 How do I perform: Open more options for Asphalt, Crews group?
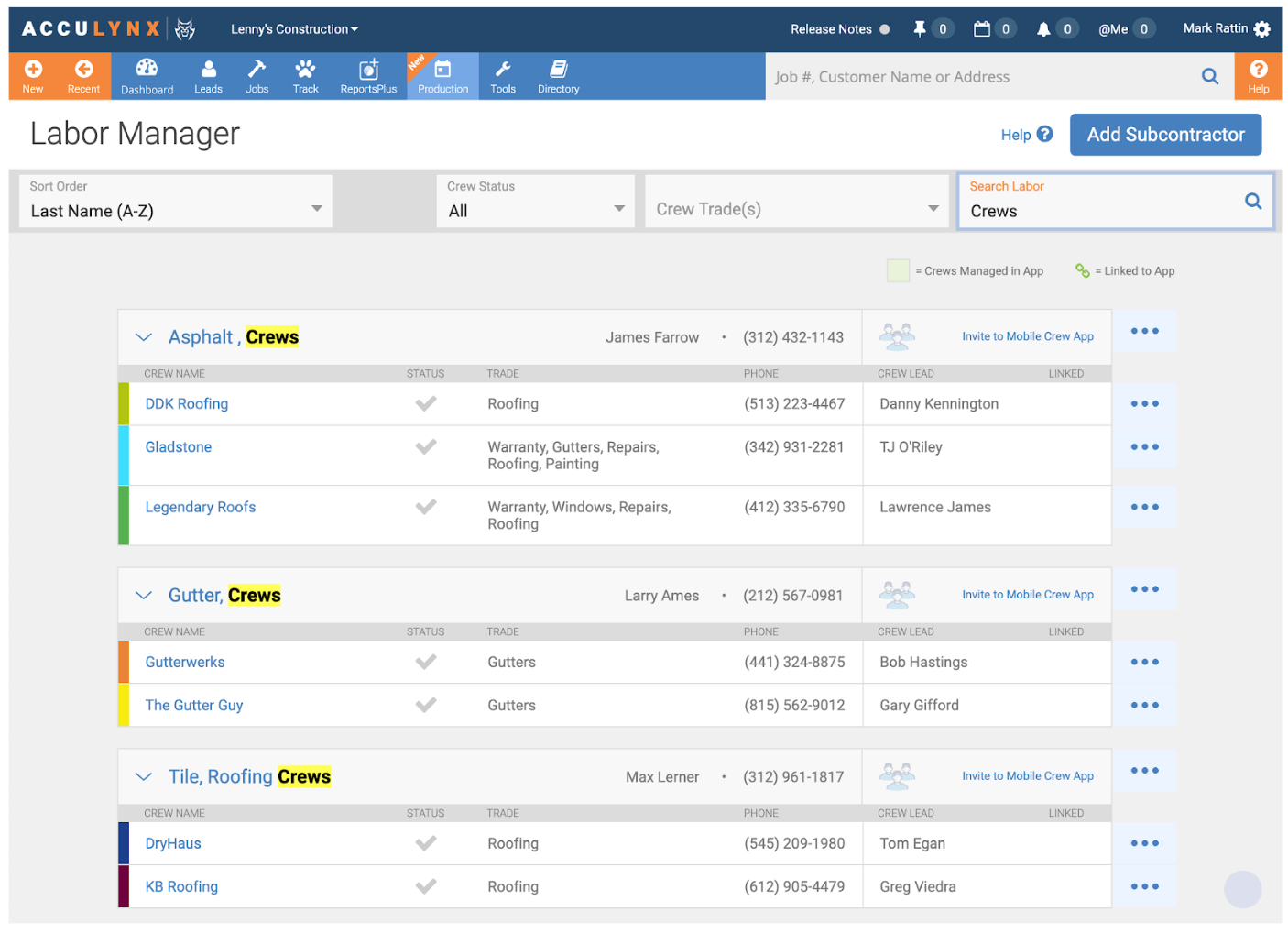(x=1144, y=332)
